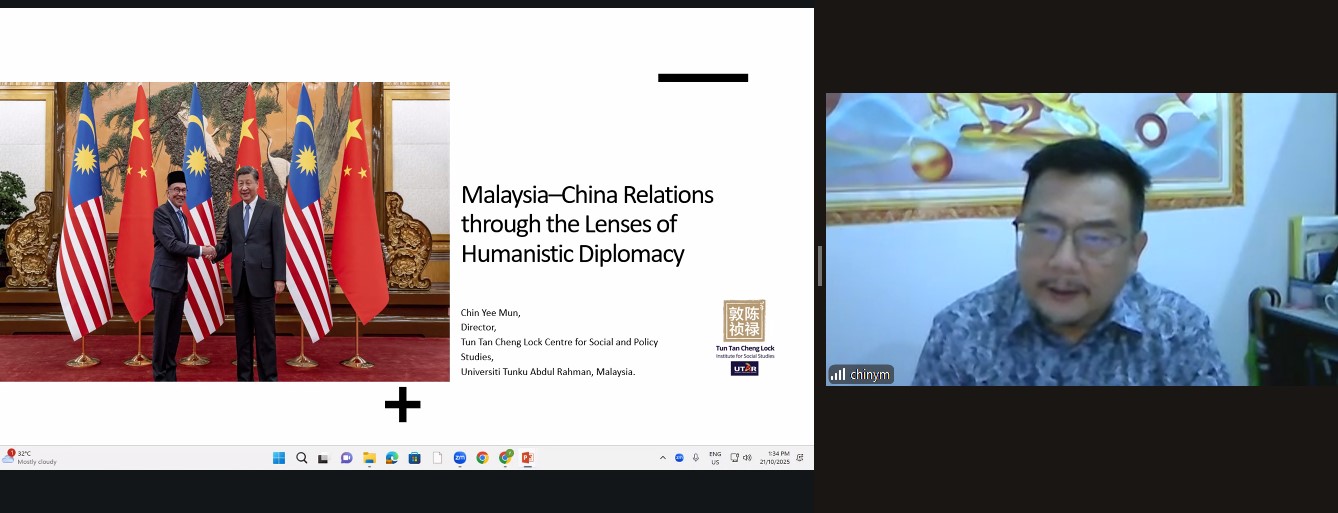1338x513 pixels.
Task: Click the taskbar Search magnifier icon
Action: [301, 458]
